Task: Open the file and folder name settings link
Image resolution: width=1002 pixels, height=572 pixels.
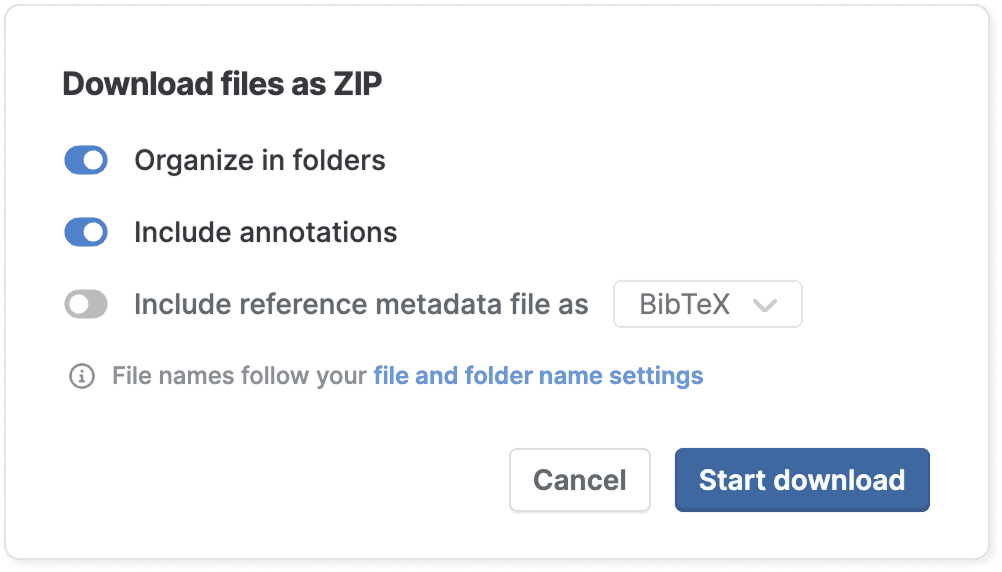Action: (x=538, y=376)
